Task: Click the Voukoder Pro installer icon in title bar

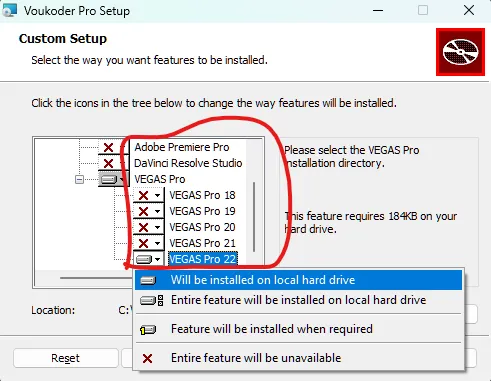Action: (9, 10)
